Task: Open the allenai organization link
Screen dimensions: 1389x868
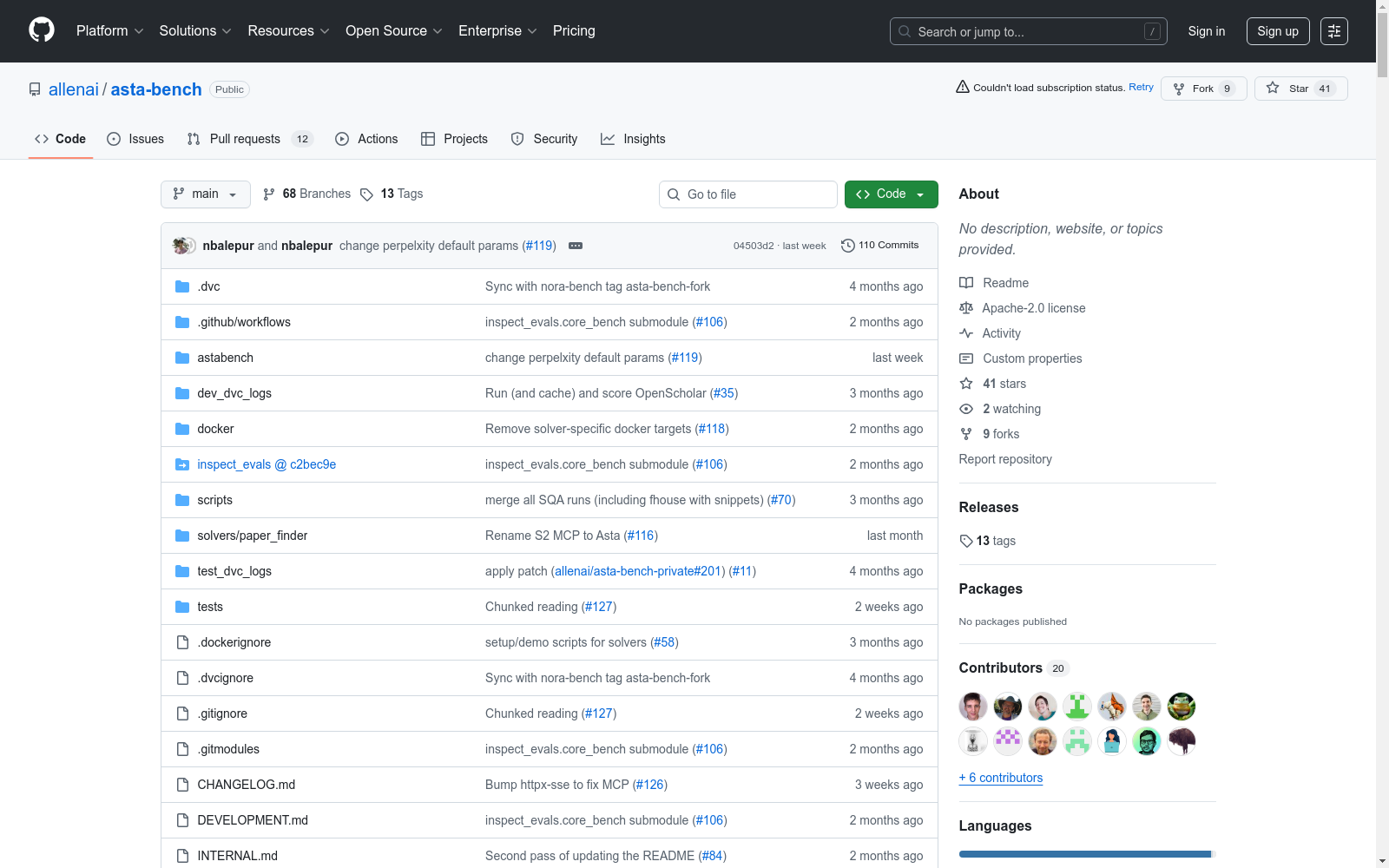Action: 74,89
